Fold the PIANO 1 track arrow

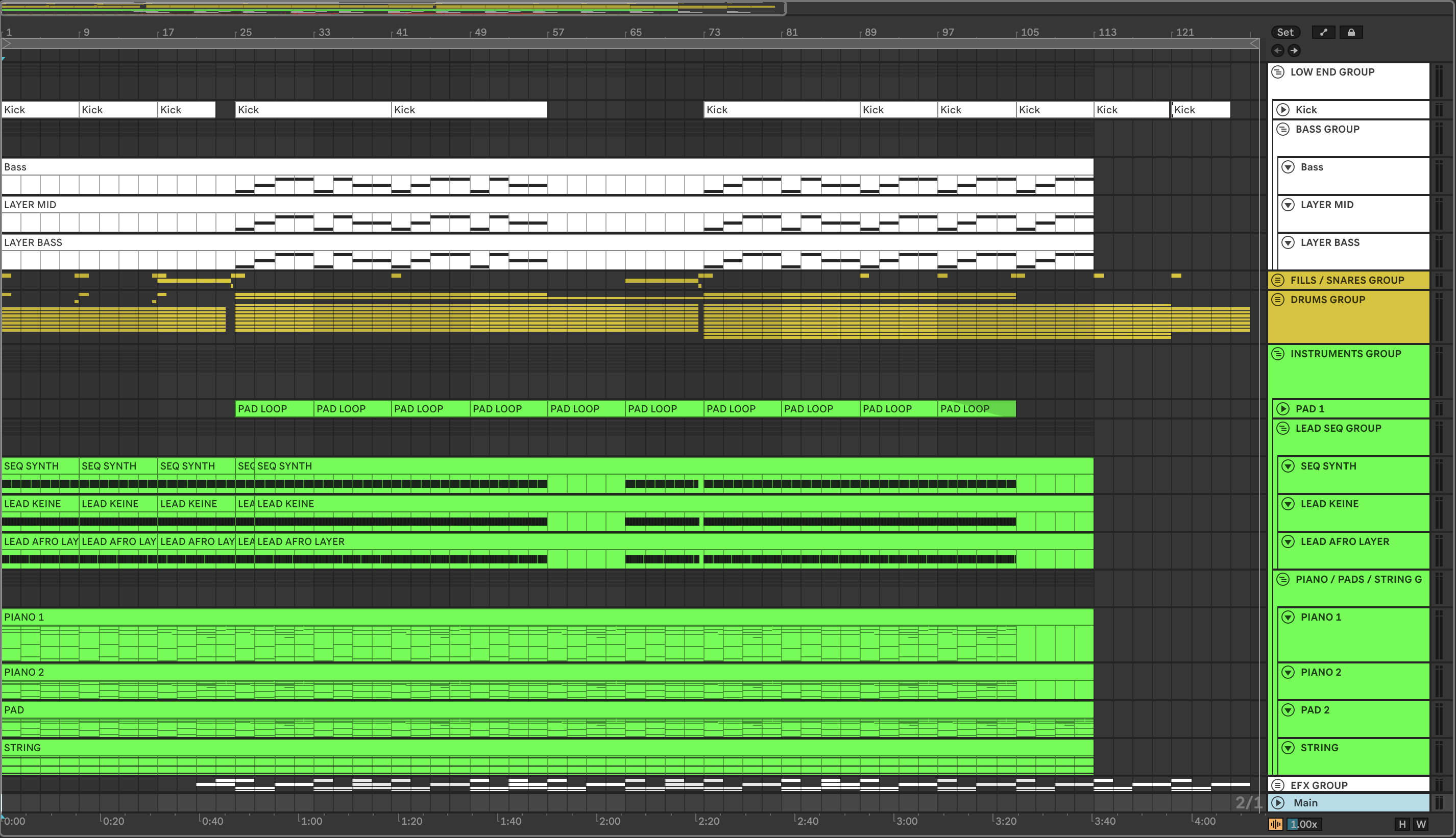(x=1288, y=617)
